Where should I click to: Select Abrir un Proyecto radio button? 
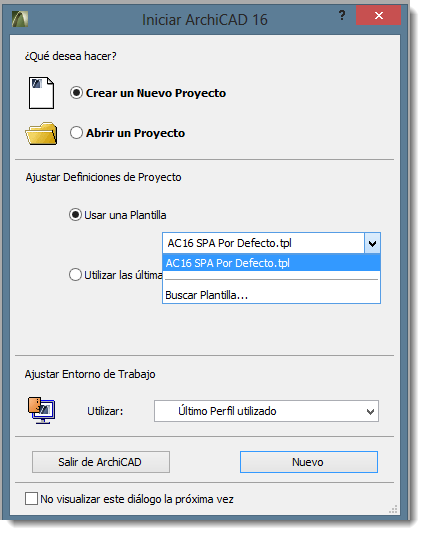click(x=76, y=133)
